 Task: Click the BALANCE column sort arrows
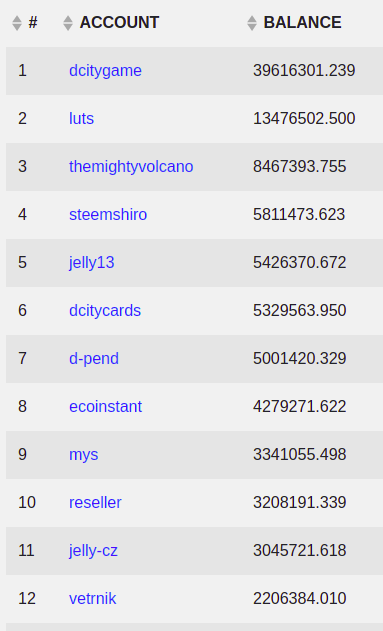point(252,23)
